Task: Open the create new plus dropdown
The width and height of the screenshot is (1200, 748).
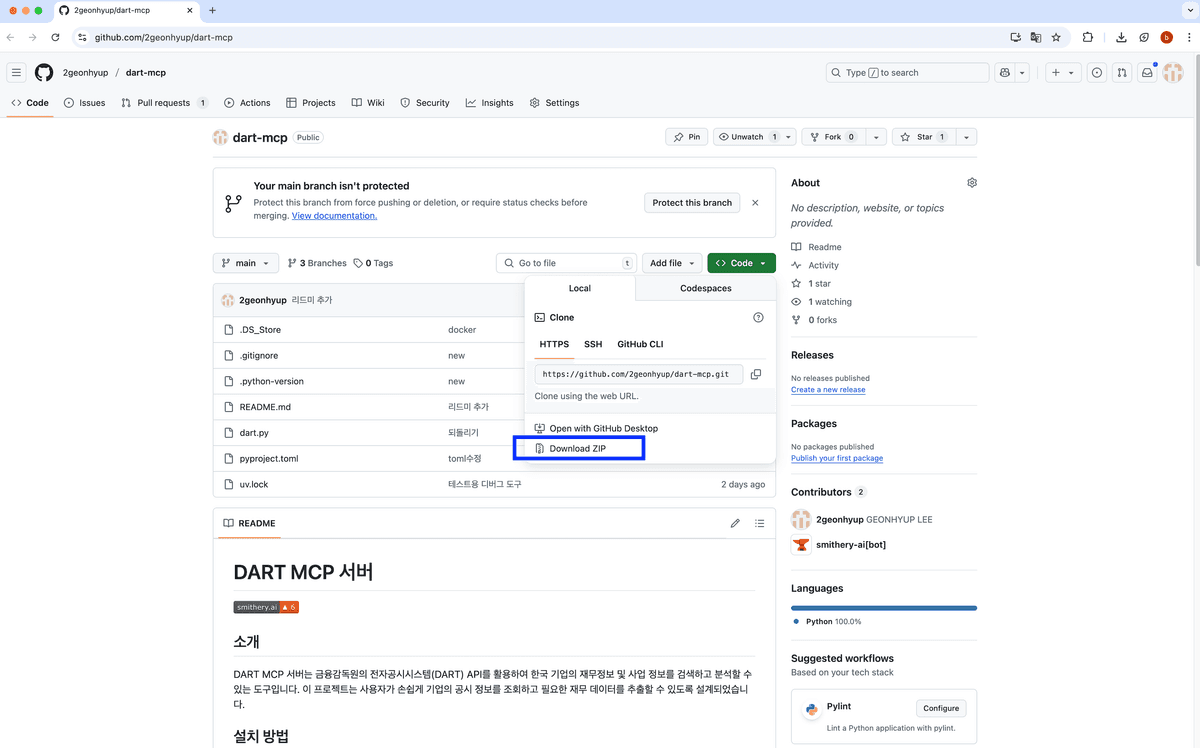Action: pyautogui.click(x=1062, y=73)
